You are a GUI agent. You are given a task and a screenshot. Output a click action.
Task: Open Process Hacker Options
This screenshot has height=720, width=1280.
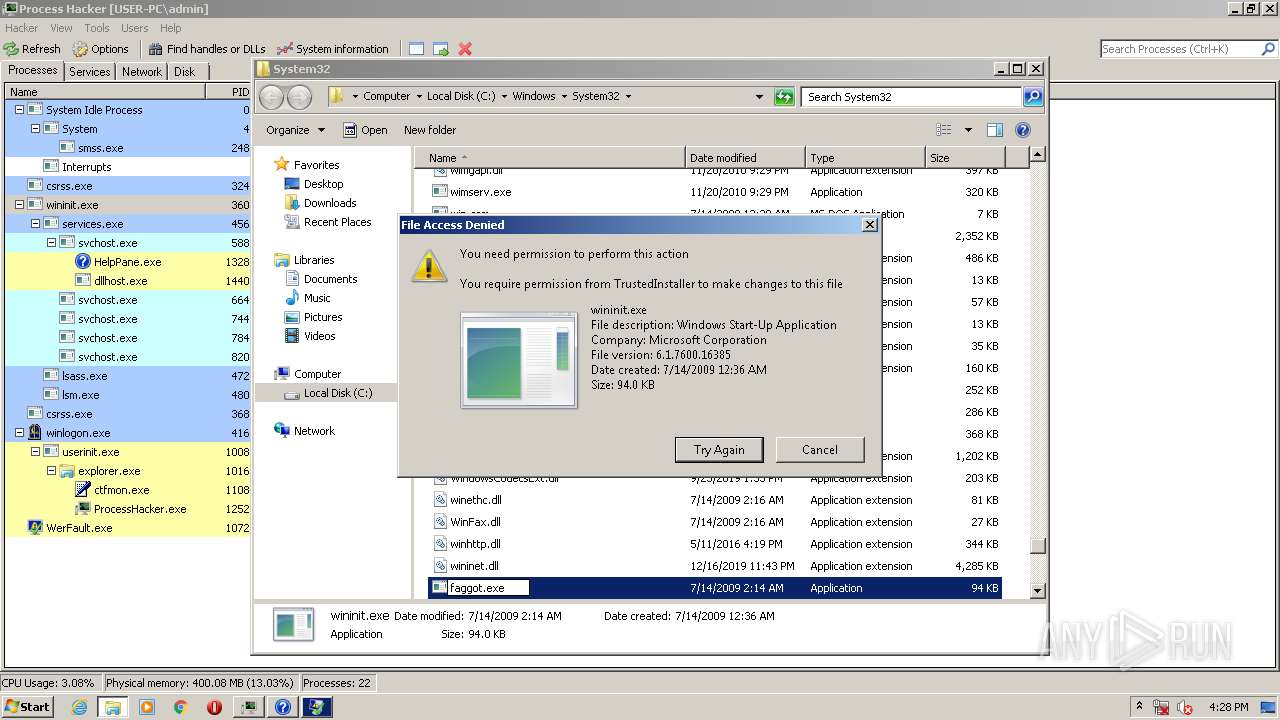coord(100,48)
